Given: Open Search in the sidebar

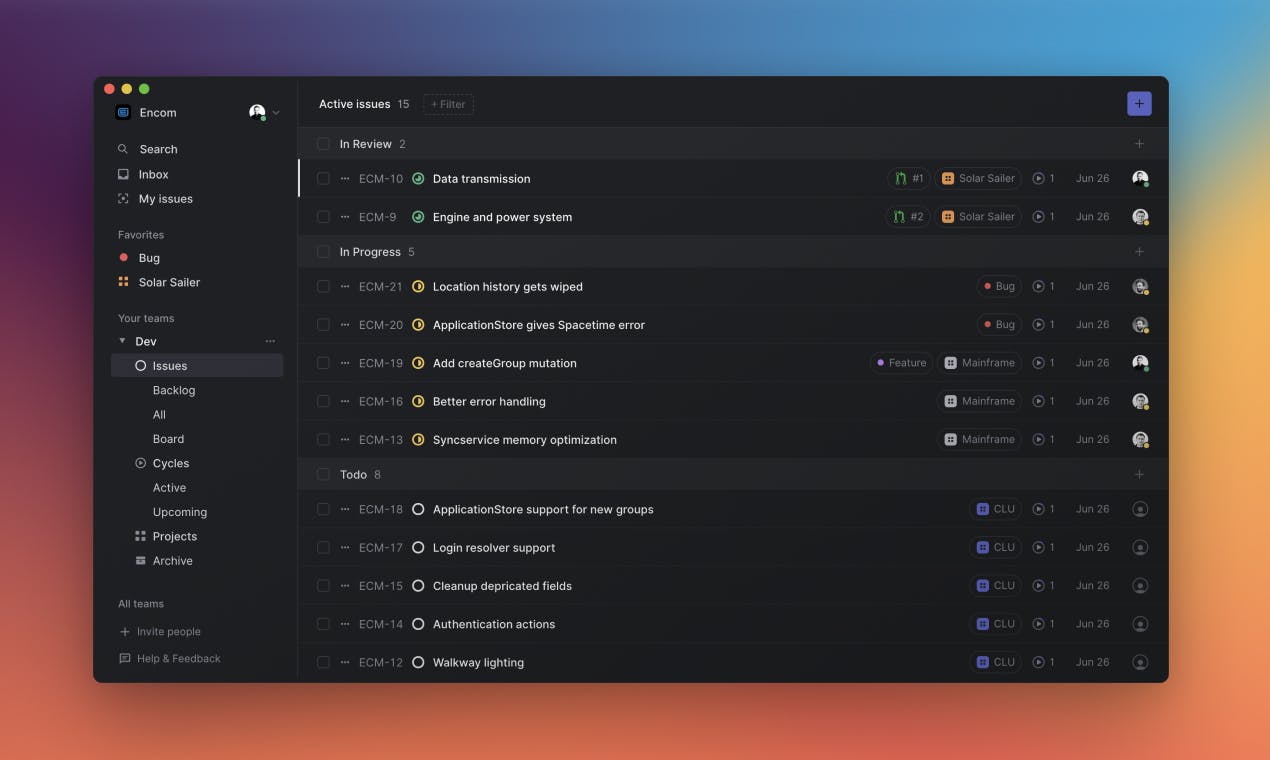Looking at the screenshot, I should (158, 149).
